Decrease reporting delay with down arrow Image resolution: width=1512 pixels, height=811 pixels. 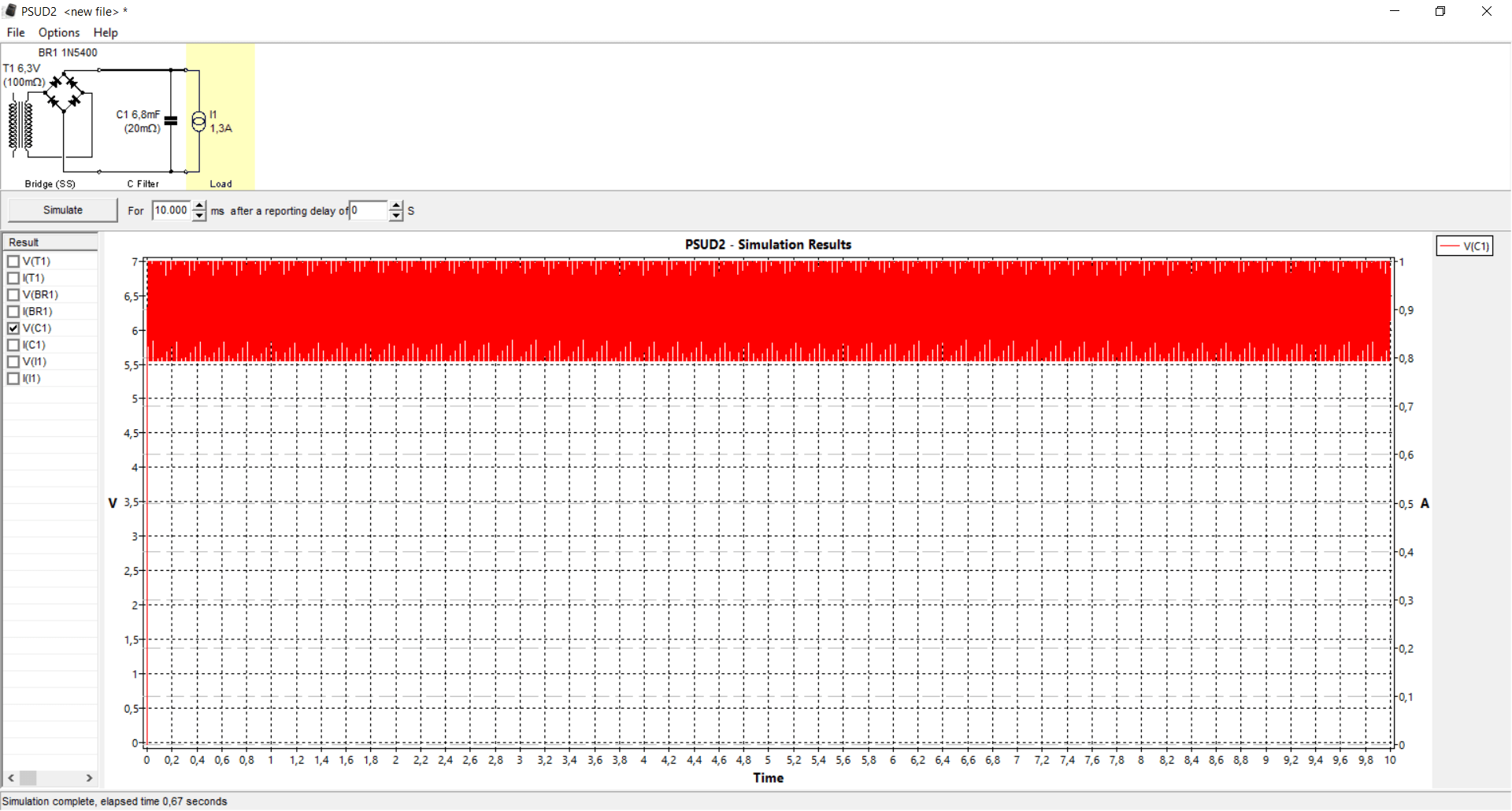click(396, 216)
